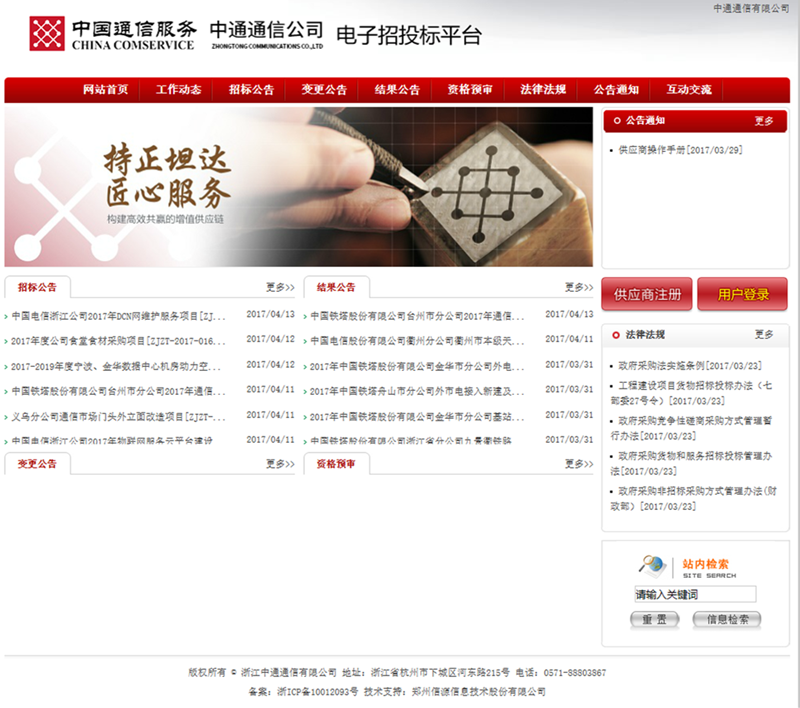Select 结果公告 in the red menu bar
The width and height of the screenshot is (800, 708).
397,90
